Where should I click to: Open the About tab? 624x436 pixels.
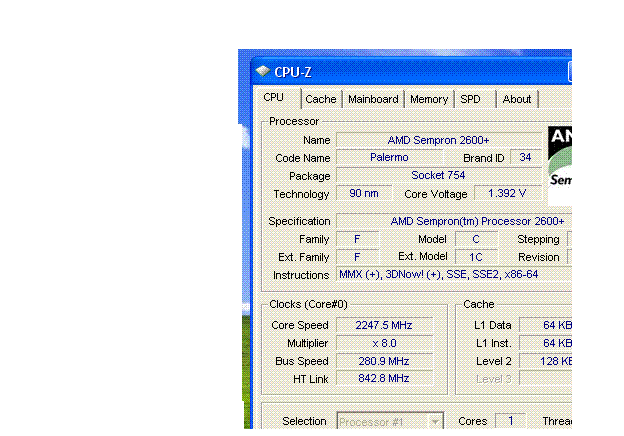pyautogui.click(x=517, y=99)
